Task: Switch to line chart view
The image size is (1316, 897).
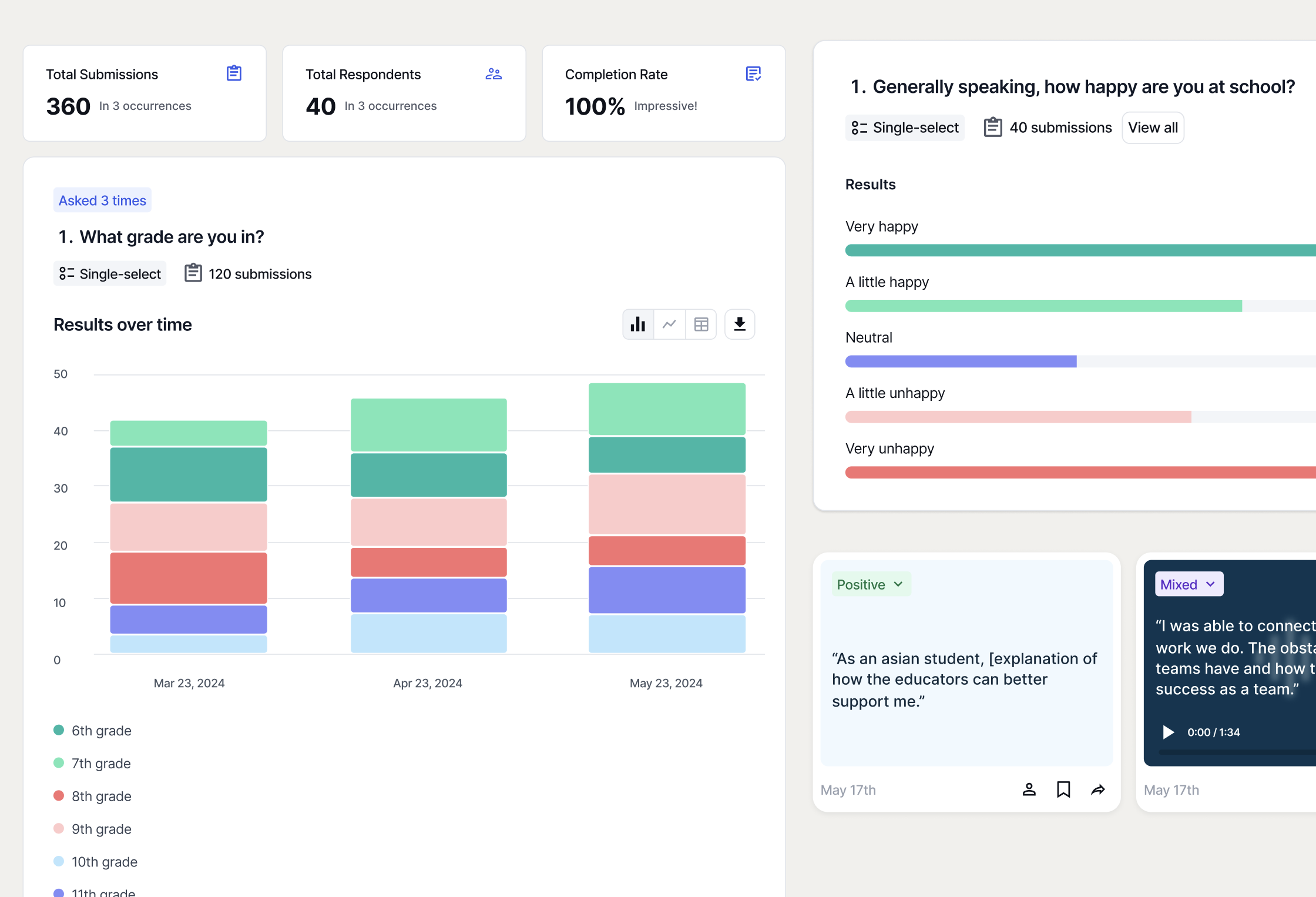Action: (670, 324)
